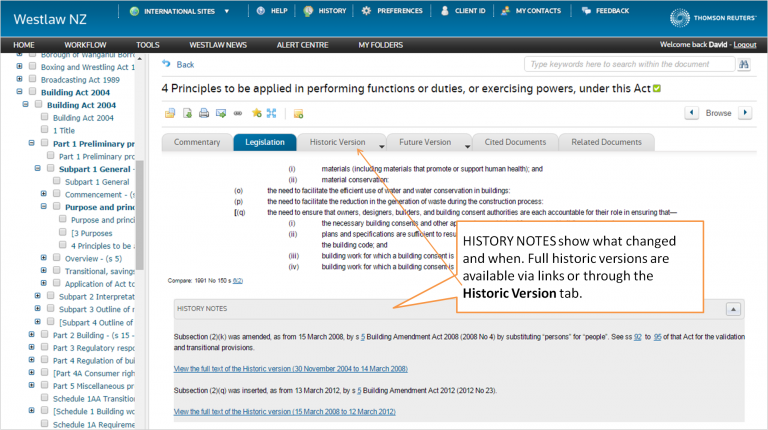Open the Alert Centre menu

click(x=303, y=45)
